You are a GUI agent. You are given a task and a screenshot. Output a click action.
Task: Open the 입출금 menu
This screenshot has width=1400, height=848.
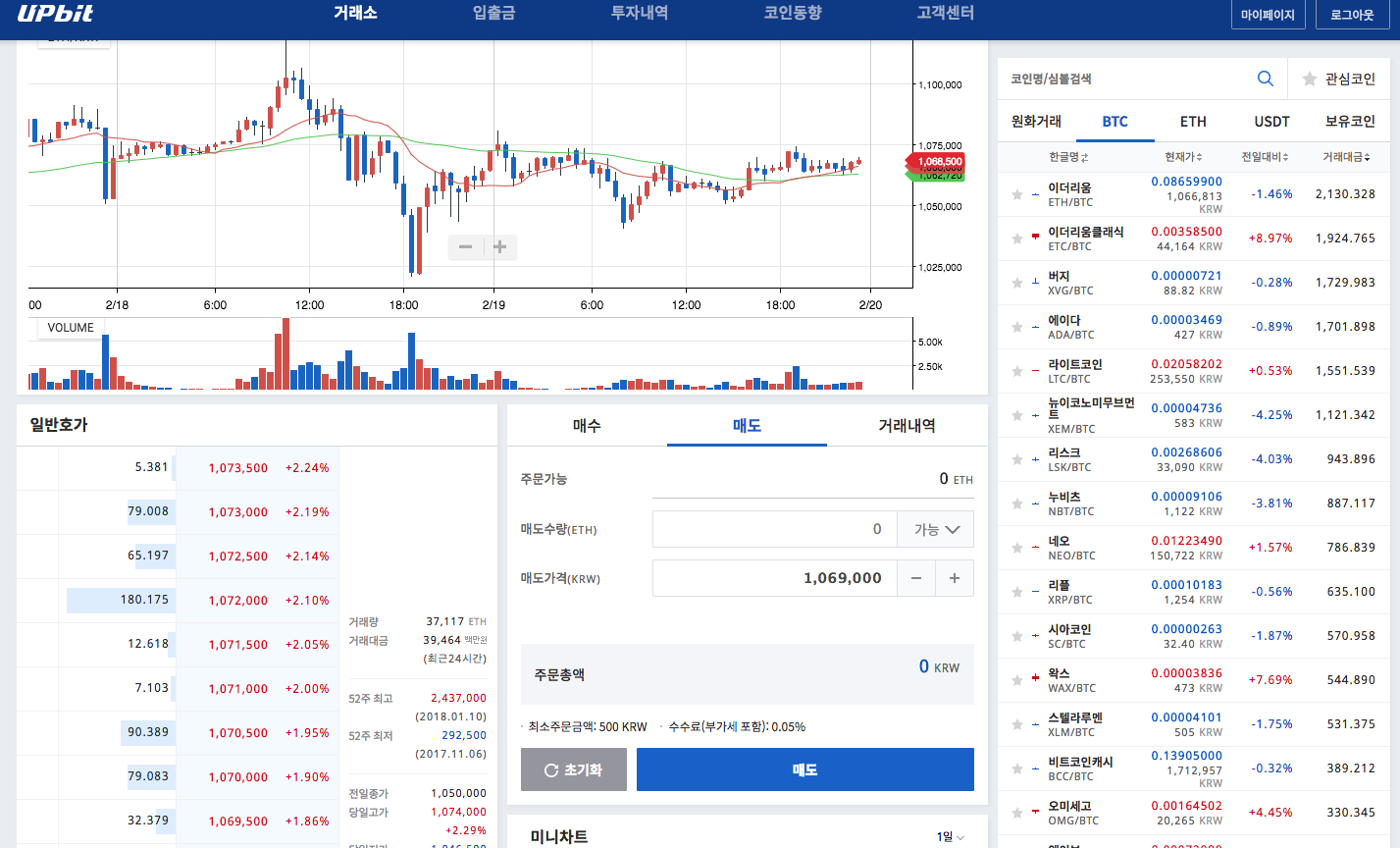(x=493, y=13)
